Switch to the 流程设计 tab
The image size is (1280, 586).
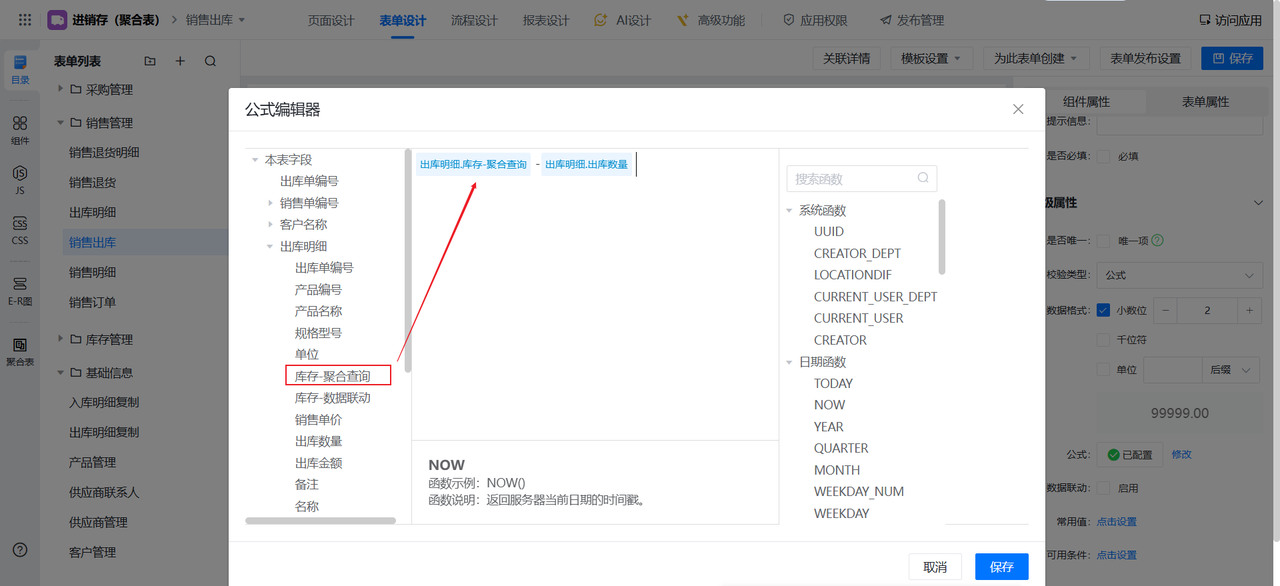[x=474, y=20]
